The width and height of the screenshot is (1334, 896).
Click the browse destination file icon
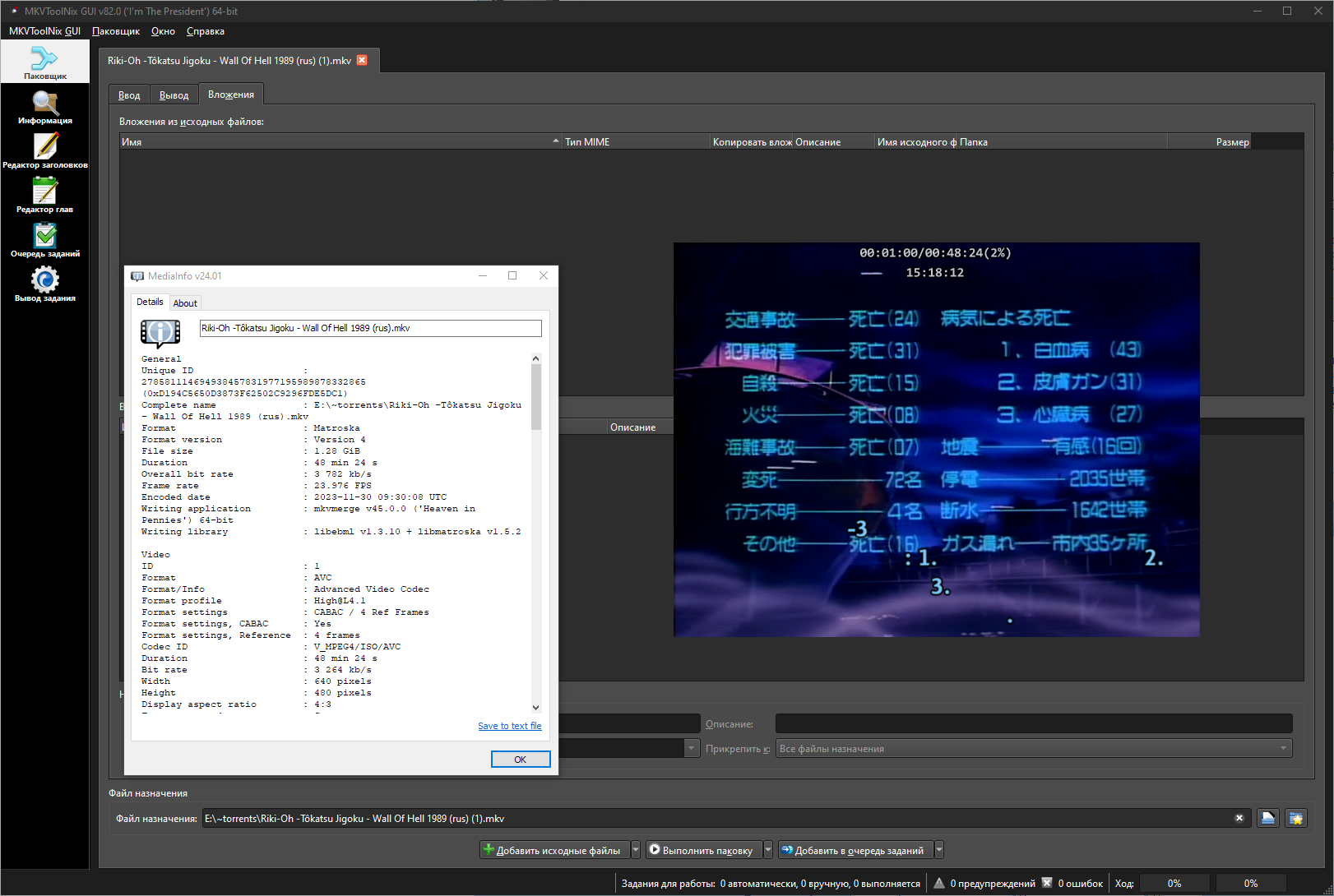(1267, 818)
